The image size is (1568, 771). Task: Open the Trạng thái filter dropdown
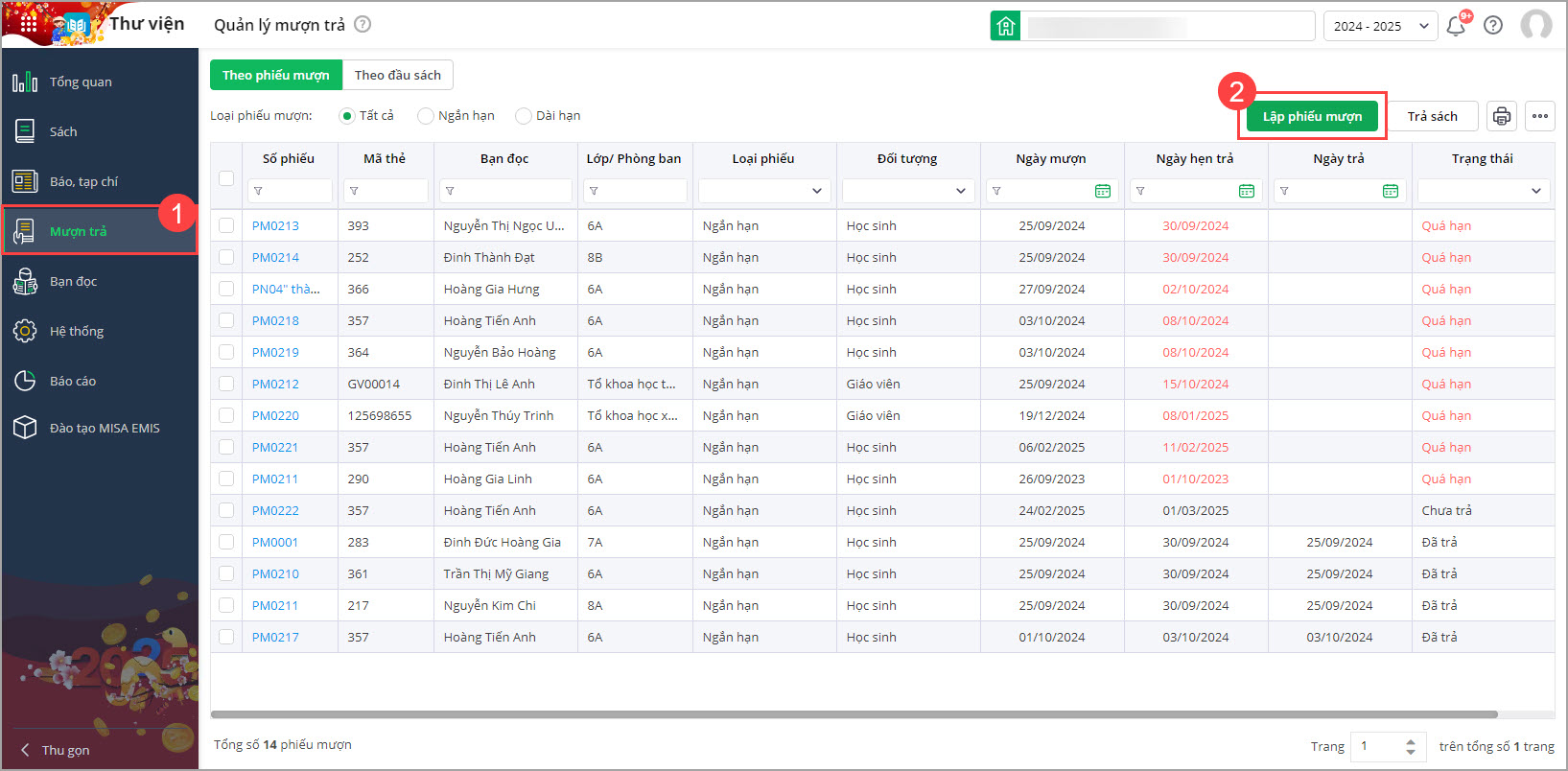click(x=1483, y=191)
